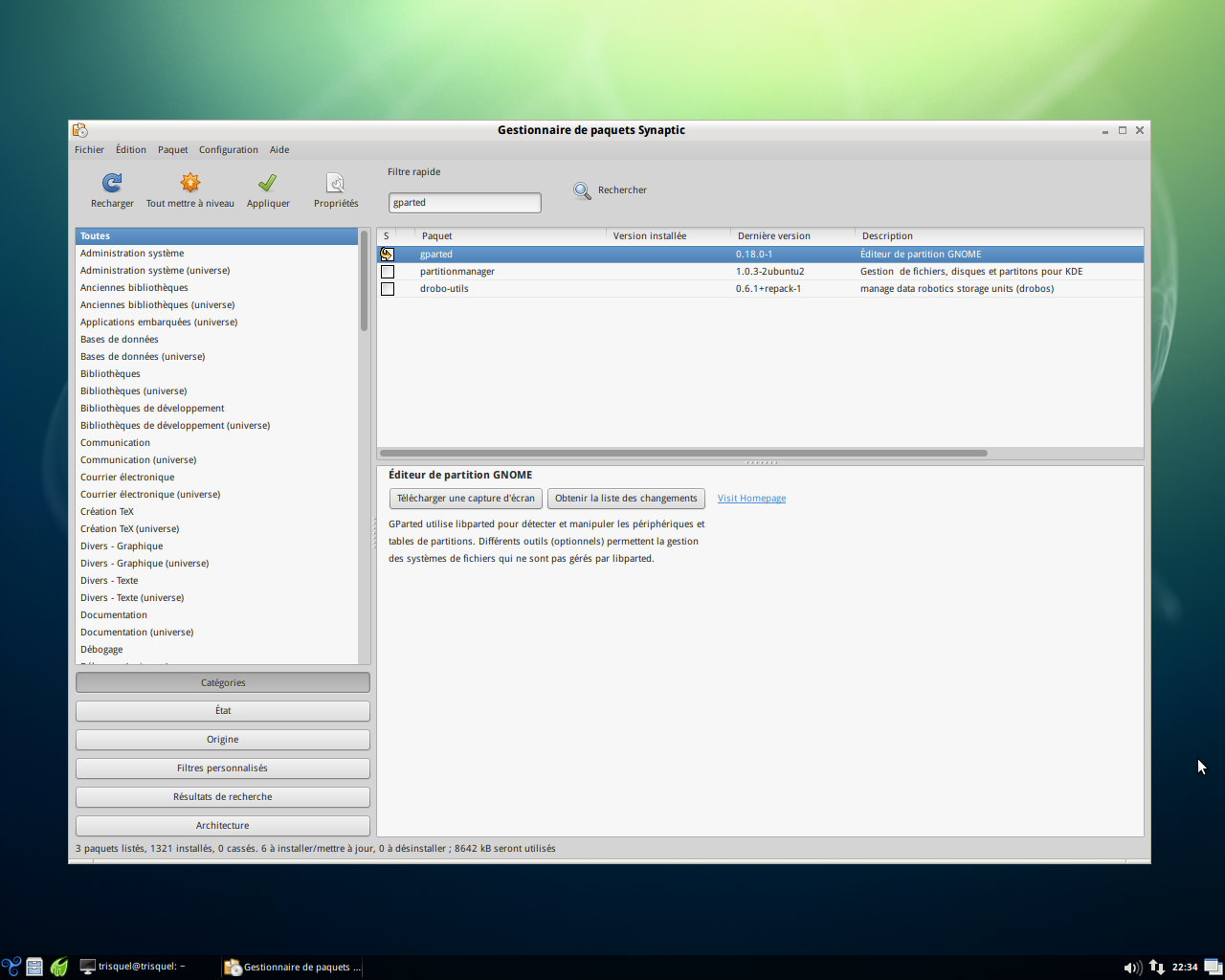The width and height of the screenshot is (1225, 980).
Task: Select the drobo-utils package name
Action: [444, 289]
